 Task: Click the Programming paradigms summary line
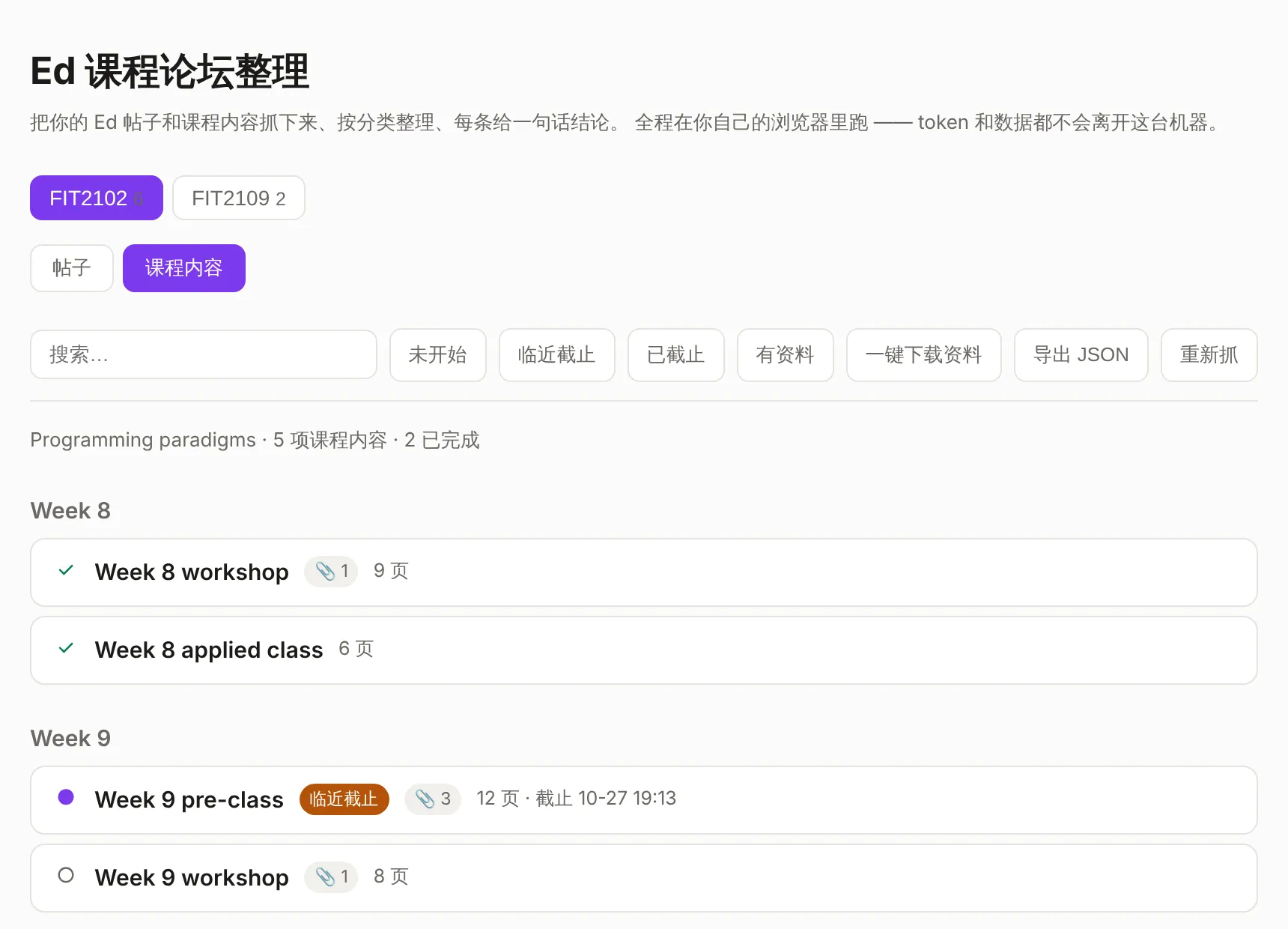[x=255, y=440]
